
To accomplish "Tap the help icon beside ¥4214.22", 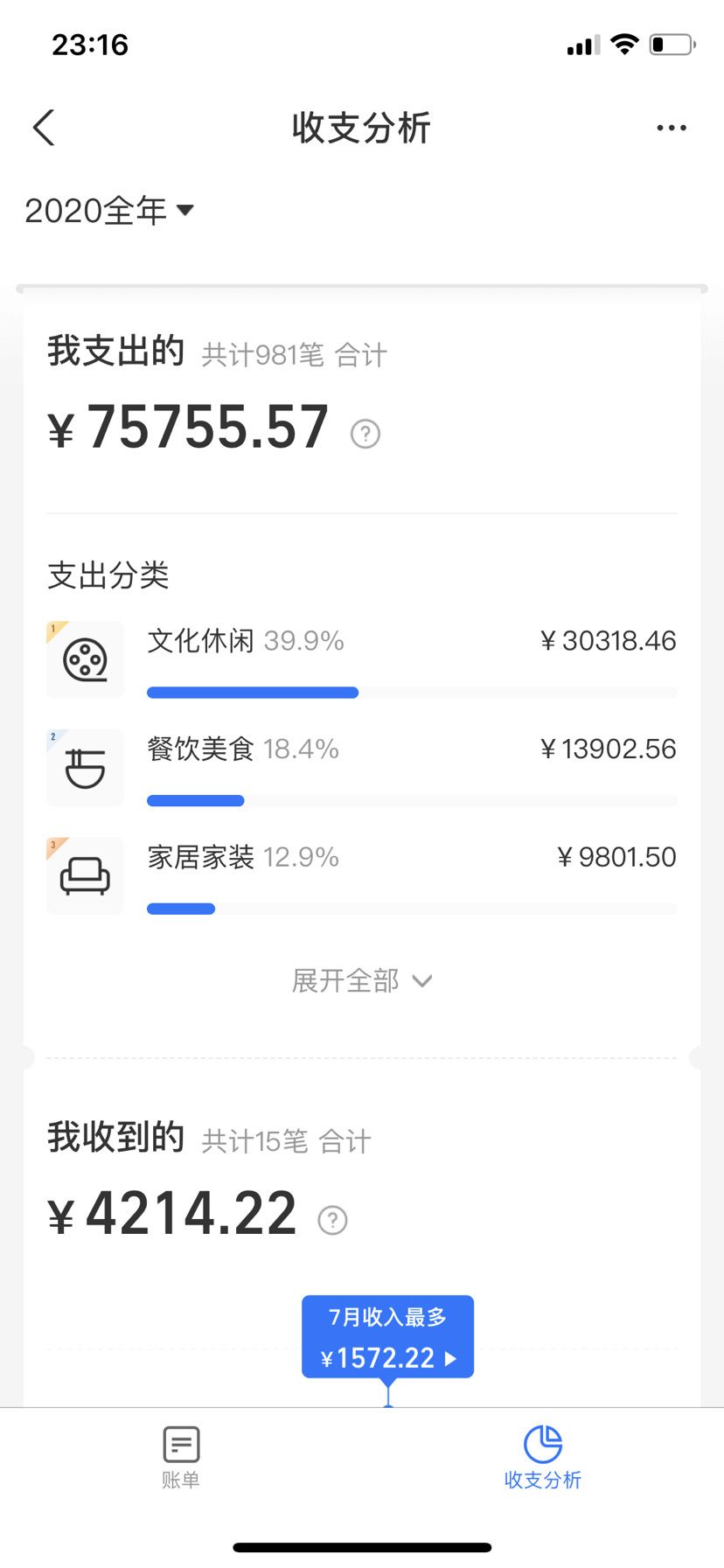I will tap(332, 1219).
